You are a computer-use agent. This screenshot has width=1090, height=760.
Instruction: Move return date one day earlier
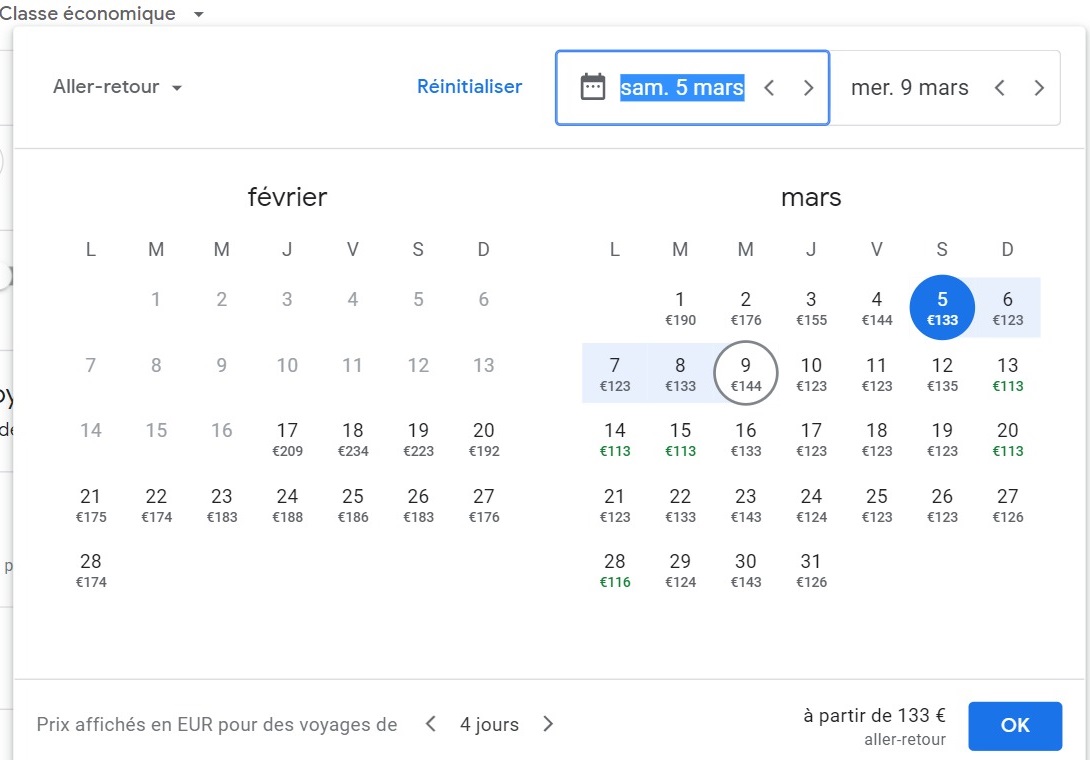click(1000, 88)
